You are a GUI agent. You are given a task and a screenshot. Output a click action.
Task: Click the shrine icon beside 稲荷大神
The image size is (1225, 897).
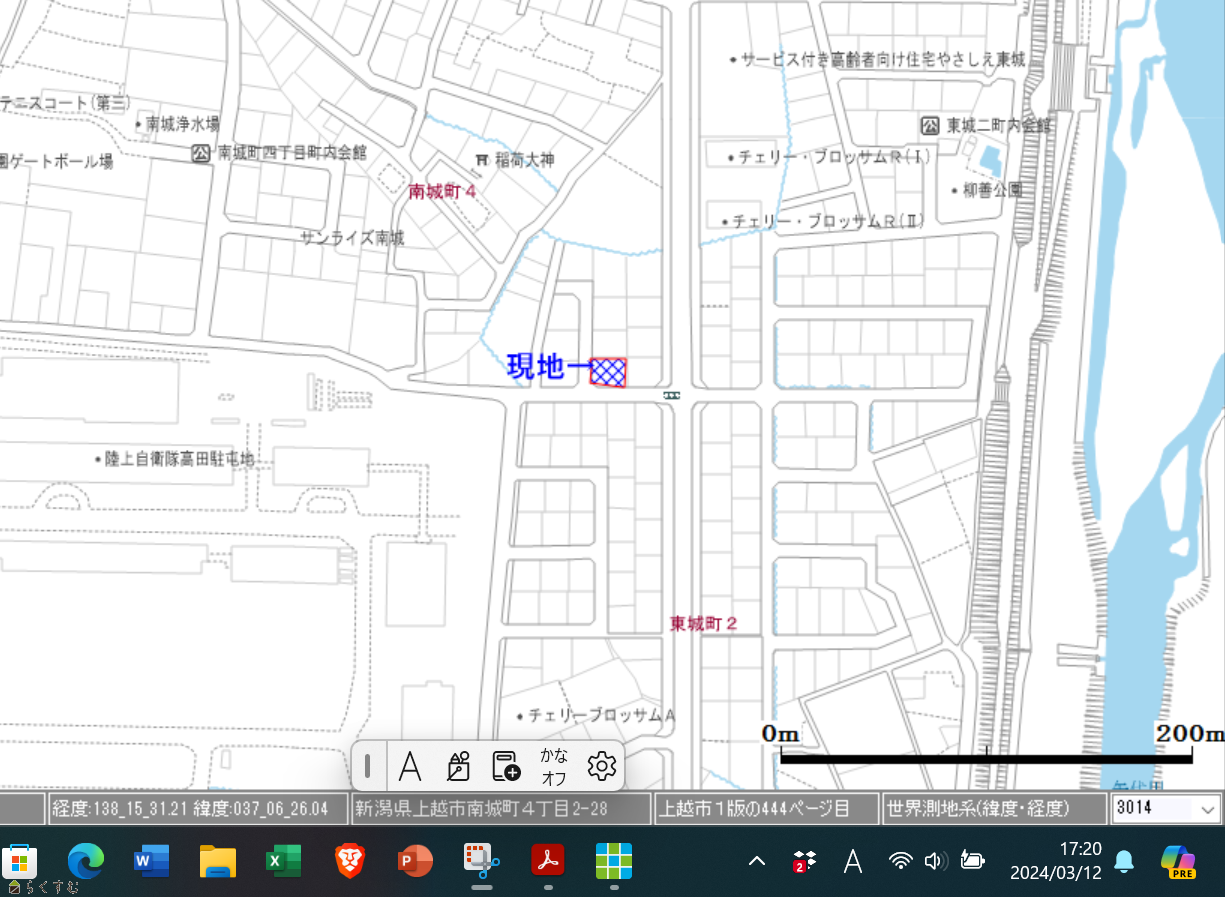click(x=481, y=160)
